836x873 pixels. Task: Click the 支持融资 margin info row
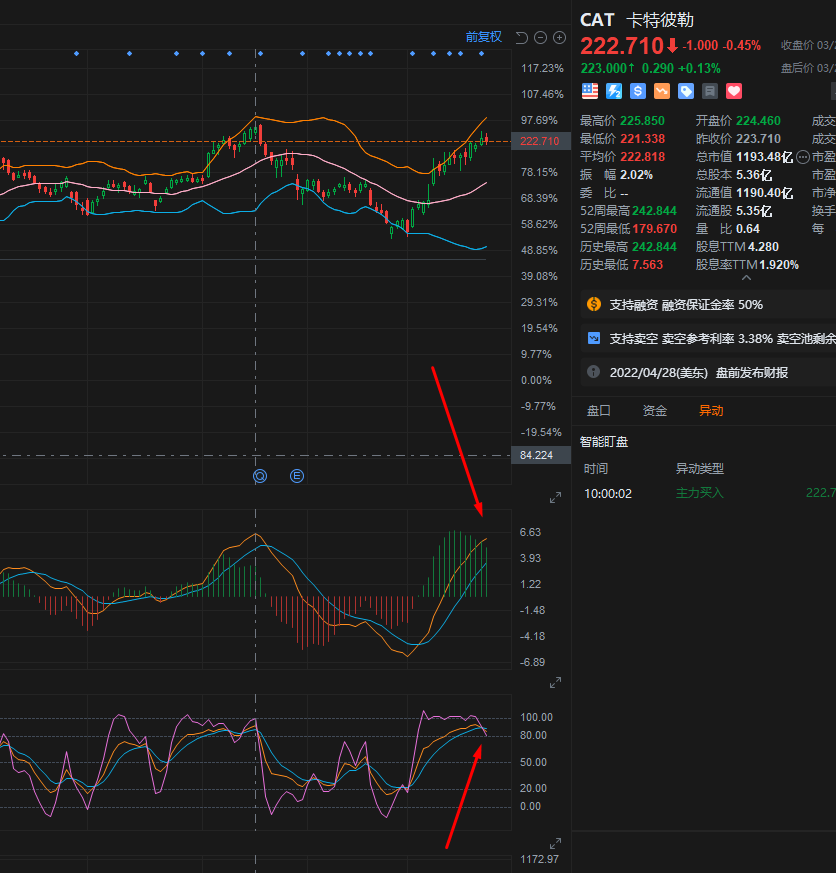[x=708, y=305]
